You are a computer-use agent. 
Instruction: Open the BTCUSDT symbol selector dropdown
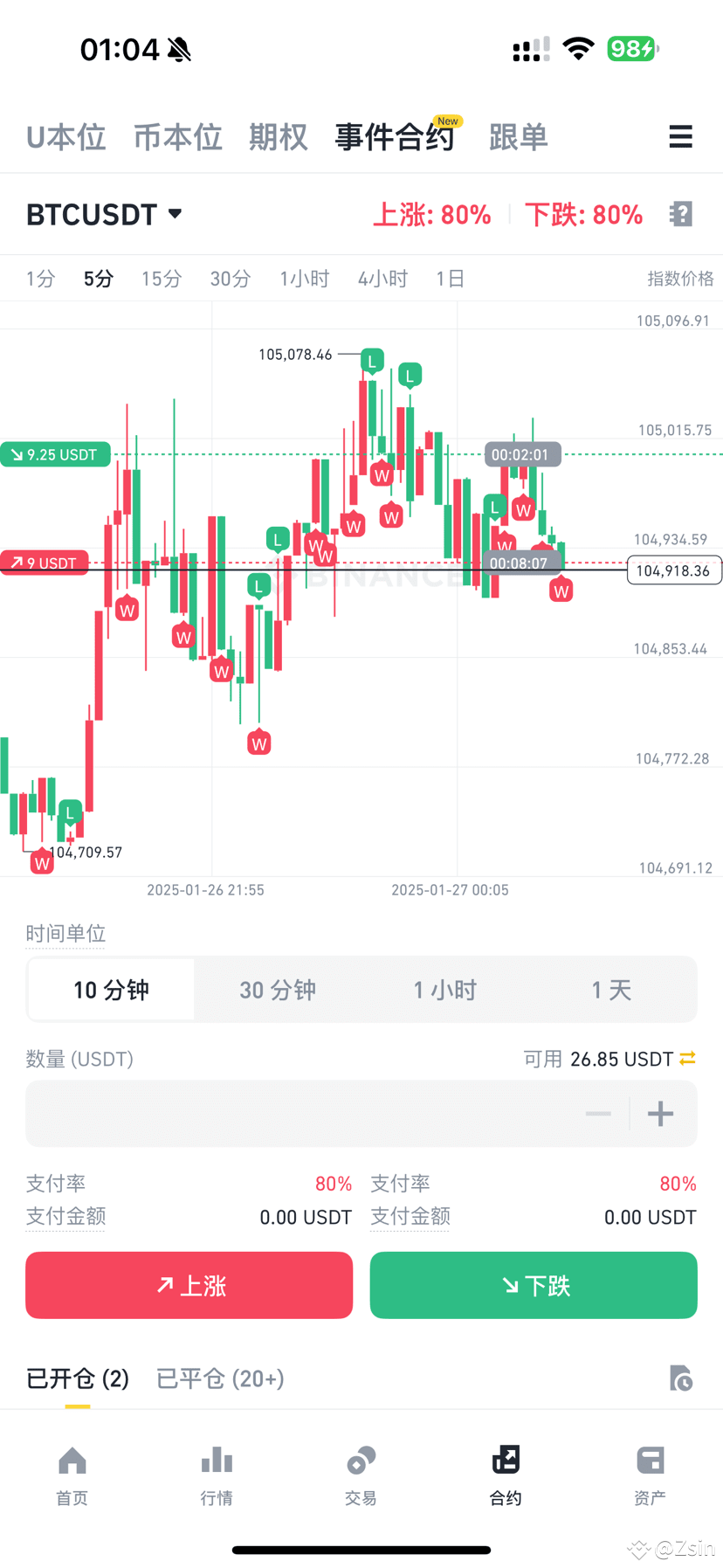[104, 214]
